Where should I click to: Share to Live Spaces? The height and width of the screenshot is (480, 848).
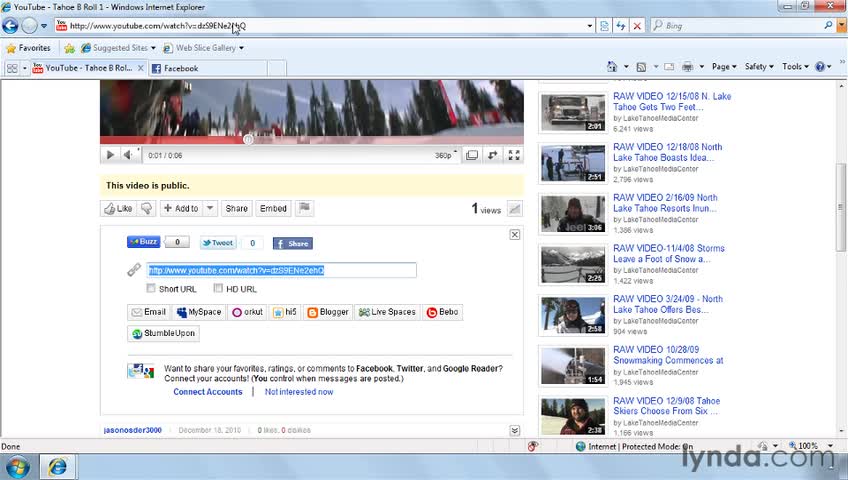tap(387, 312)
